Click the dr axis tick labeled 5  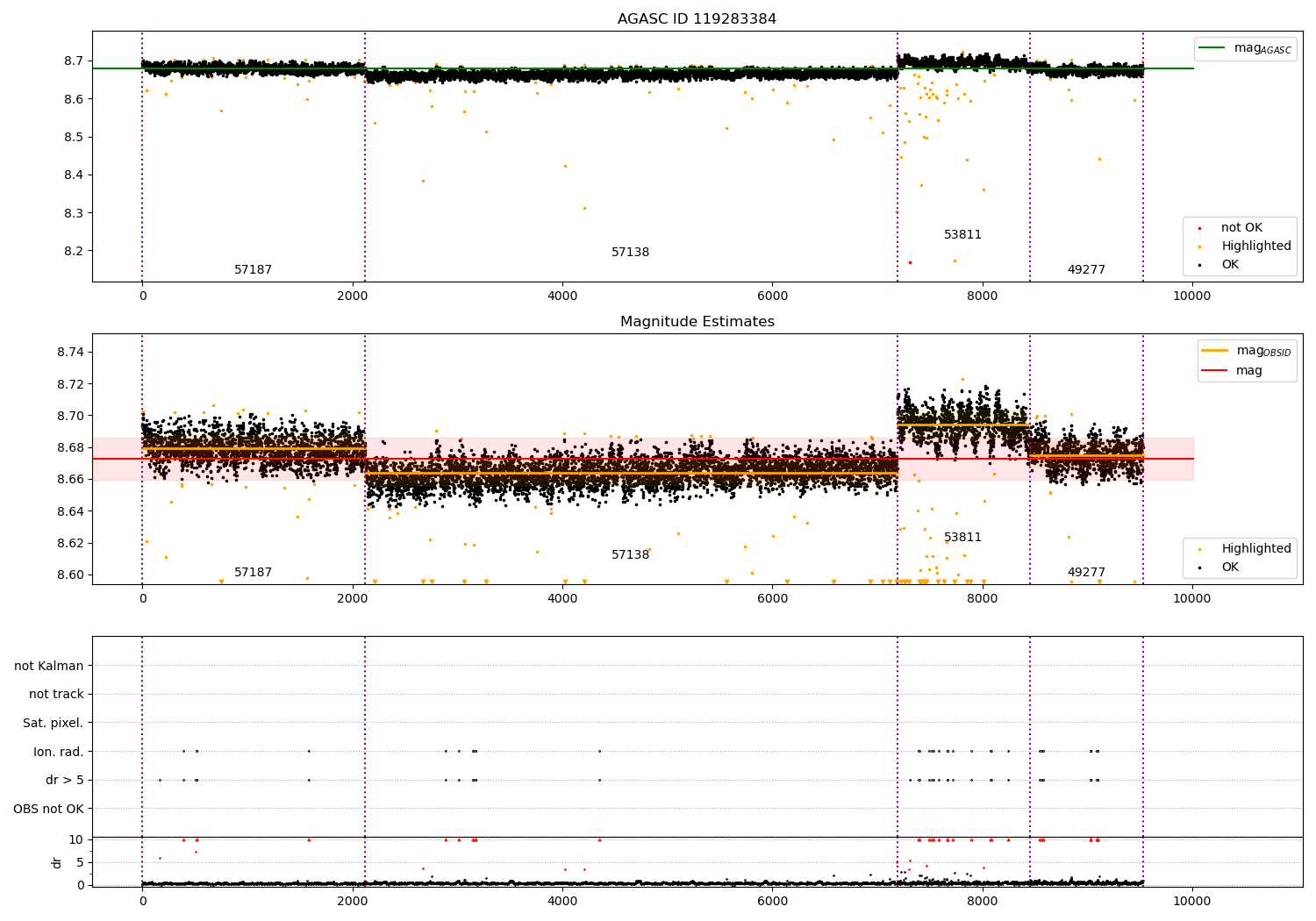click(x=81, y=862)
